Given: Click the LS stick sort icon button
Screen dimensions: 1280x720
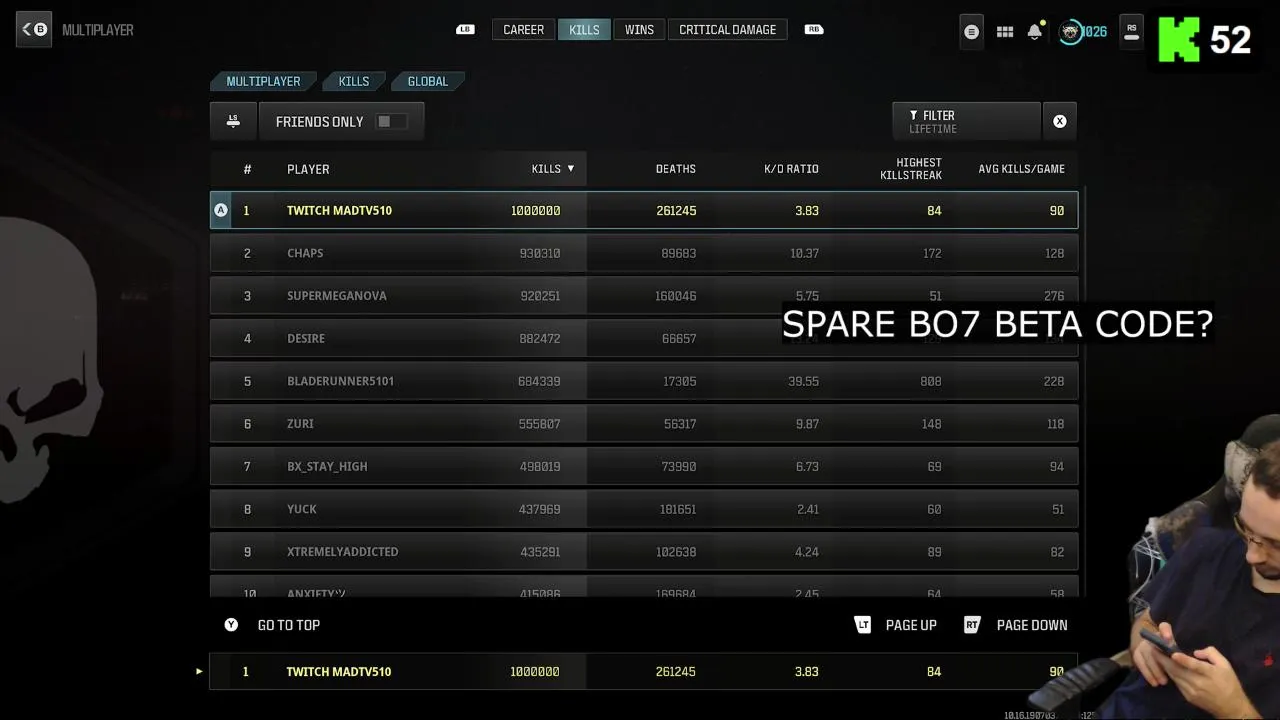Looking at the screenshot, I should (x=233, y=121).
